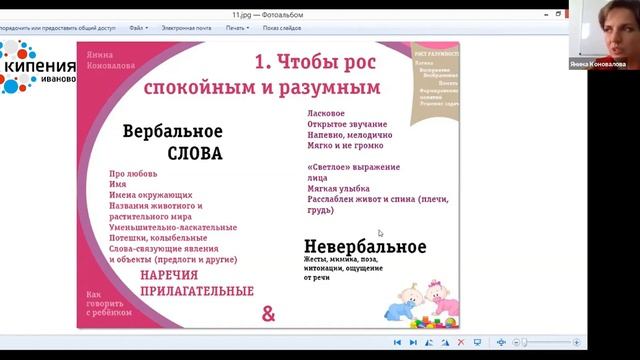Go to the next photo
This screenshot has height=360, width=640.
coord(413,342)
